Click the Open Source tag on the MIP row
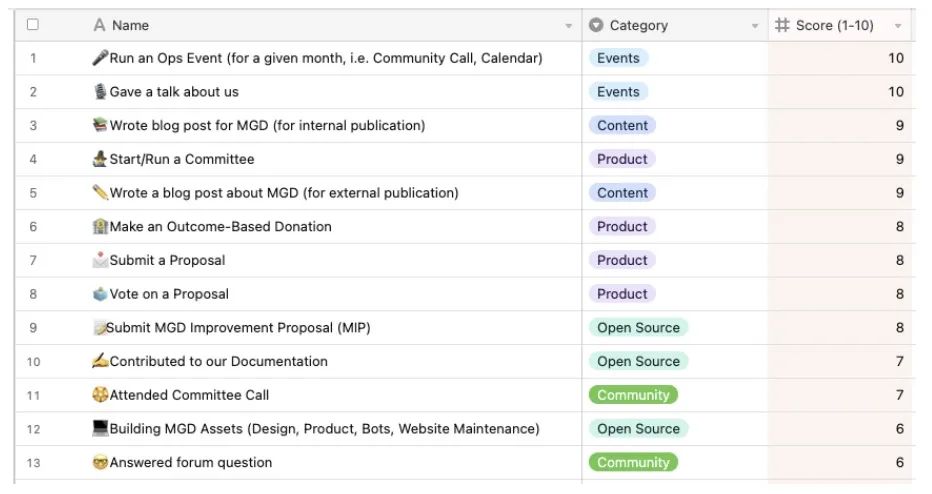The width and height of the screenshot is (932, 494). click(638, 328)
